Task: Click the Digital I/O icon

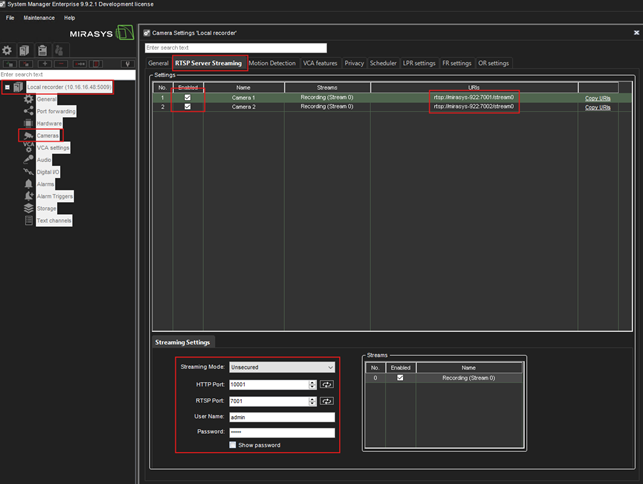Action: coord(28,172)
